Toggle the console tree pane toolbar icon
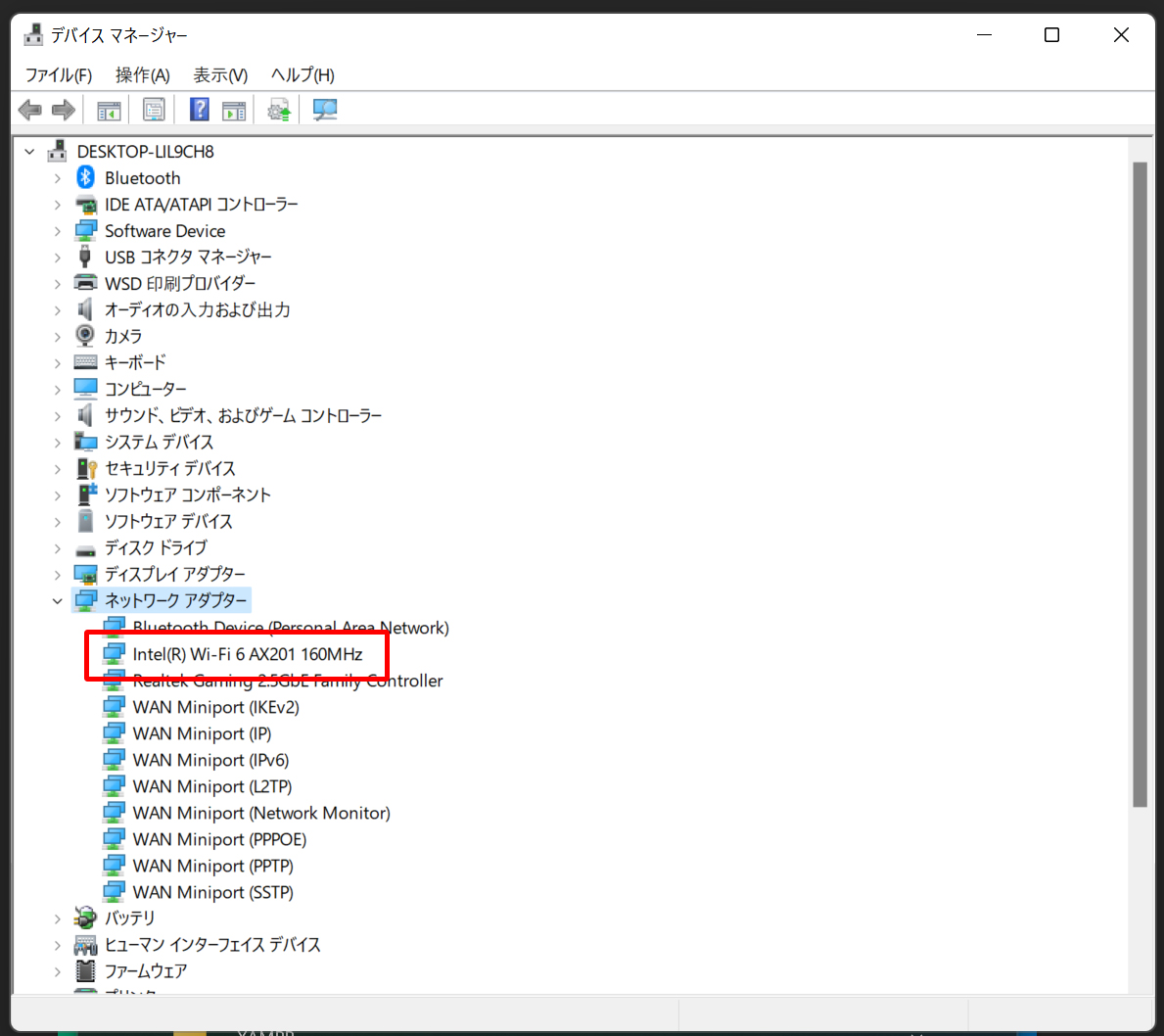Screen dimensions: 1164x1036 [x=109, y=110]
